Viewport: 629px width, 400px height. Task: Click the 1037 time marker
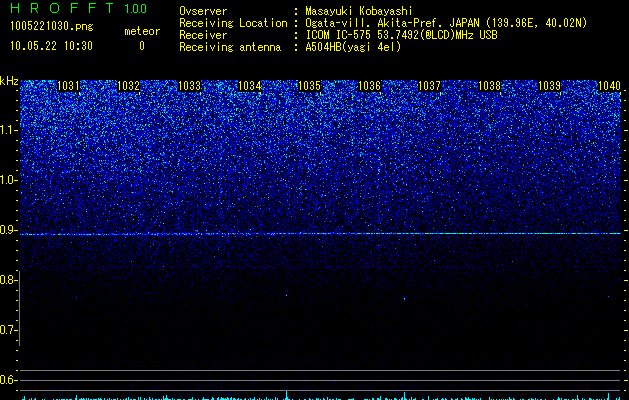coord(429,86)
